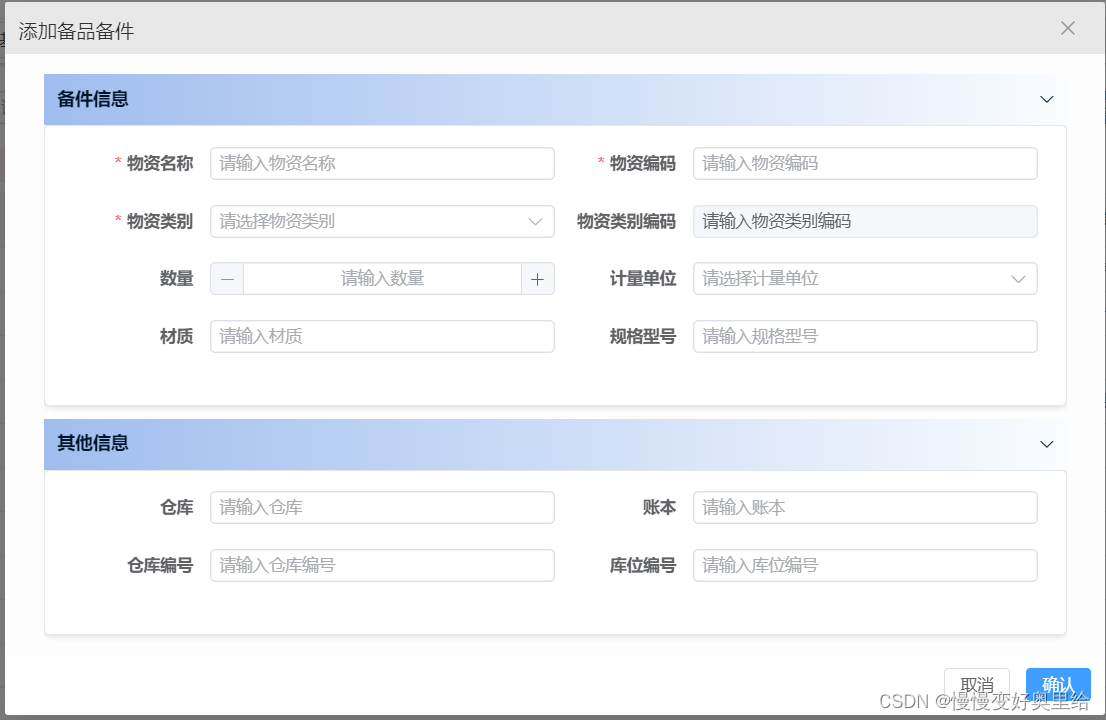Image resolution: width=1106 pixels, height=720 pixels.
Task: Click the plus stepper to increase 数量
Action: coord(537,278)
